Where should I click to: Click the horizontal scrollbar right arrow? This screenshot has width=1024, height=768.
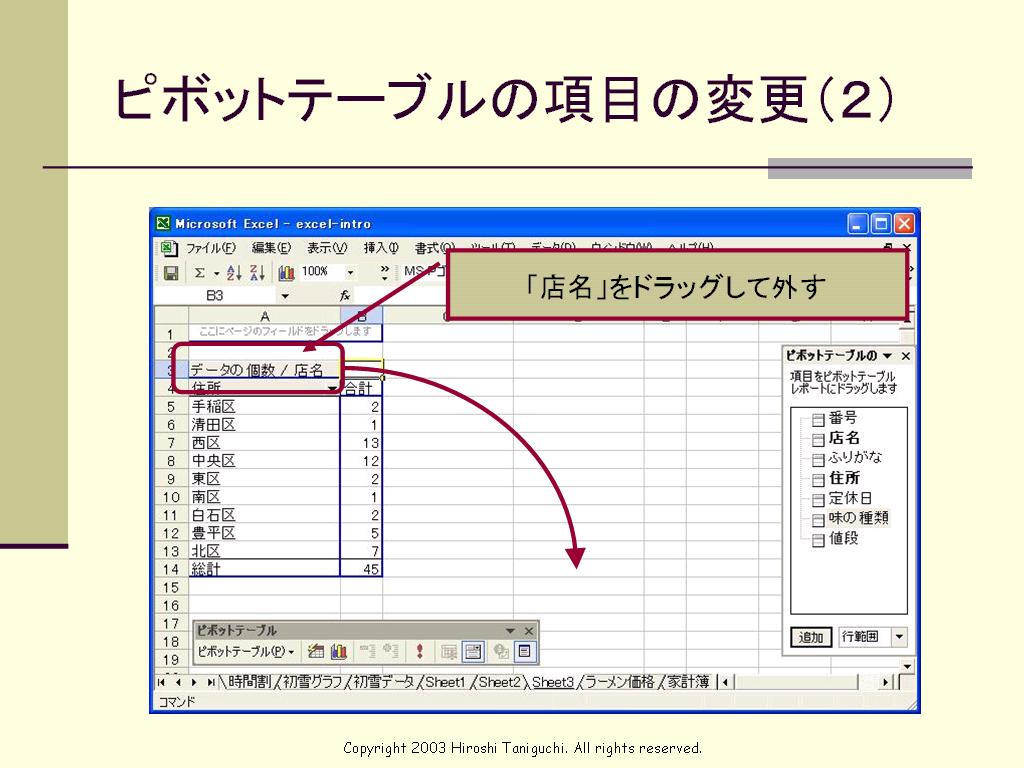tap(885, 682)
